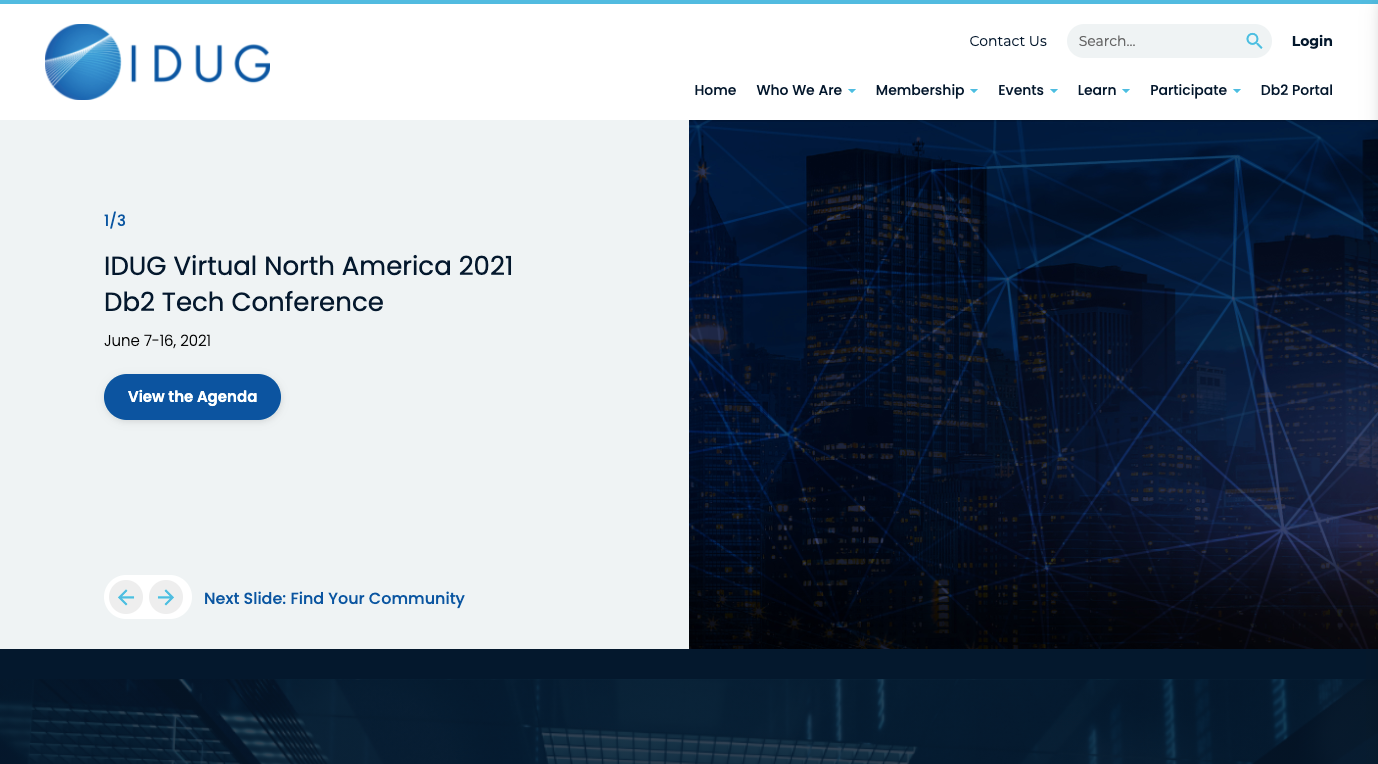
Task: Expand the Participate dropdown arrow
Action: [x=1237, y=91]
